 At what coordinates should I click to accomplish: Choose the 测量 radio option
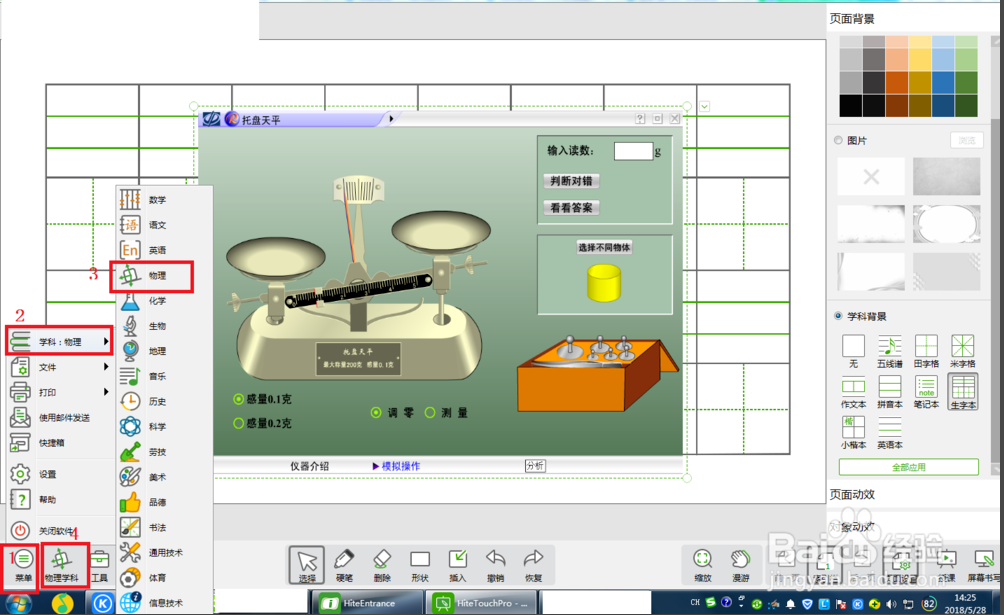coord(431,412)
